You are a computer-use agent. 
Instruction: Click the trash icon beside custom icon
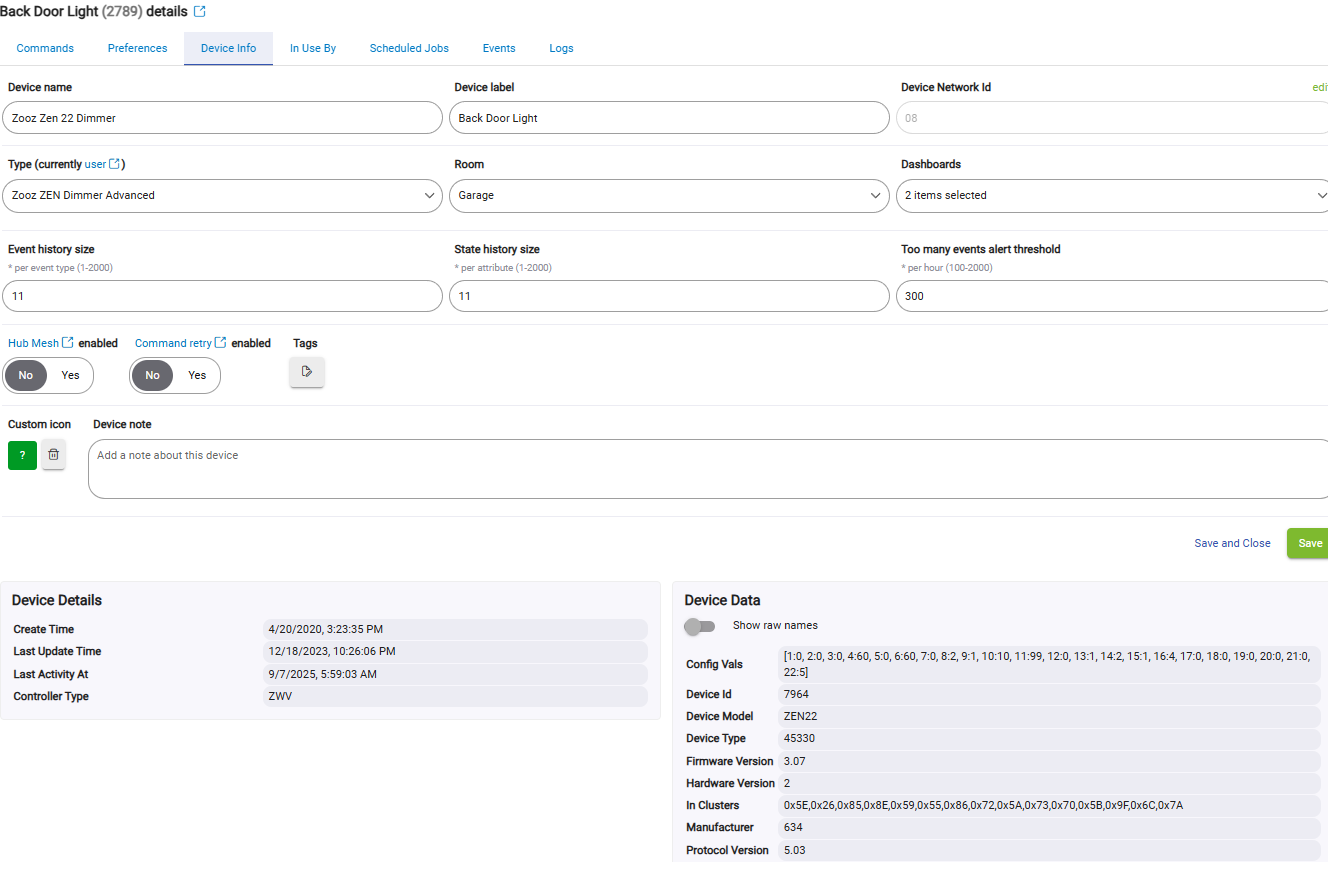[x=54, y=455]
